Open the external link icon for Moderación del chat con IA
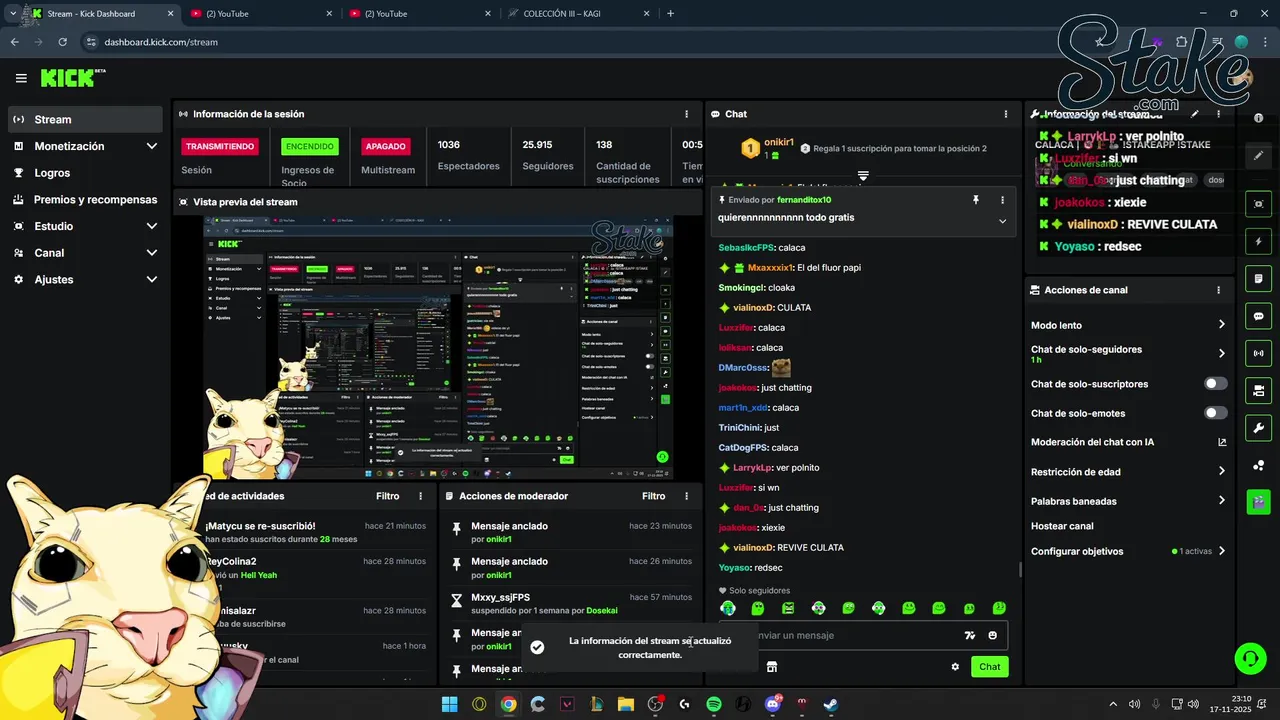1280x720 pixels. [x=1222, y=442]
